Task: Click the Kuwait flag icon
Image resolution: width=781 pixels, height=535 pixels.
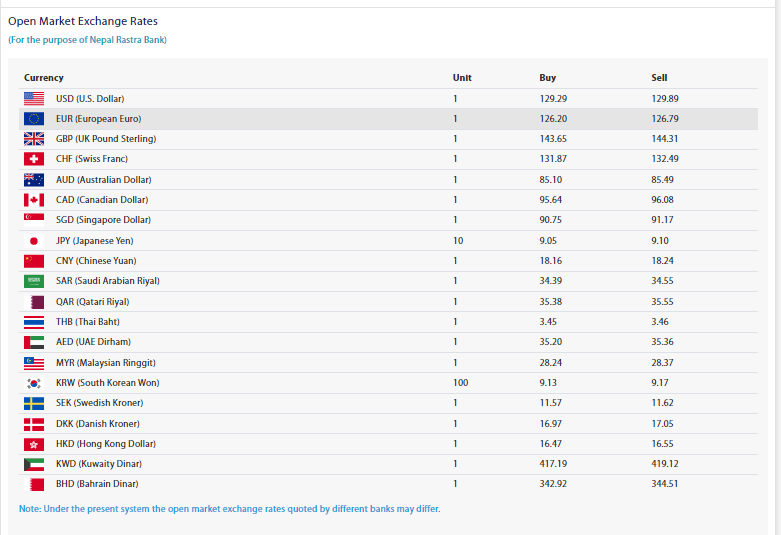Action: point(34,464)
